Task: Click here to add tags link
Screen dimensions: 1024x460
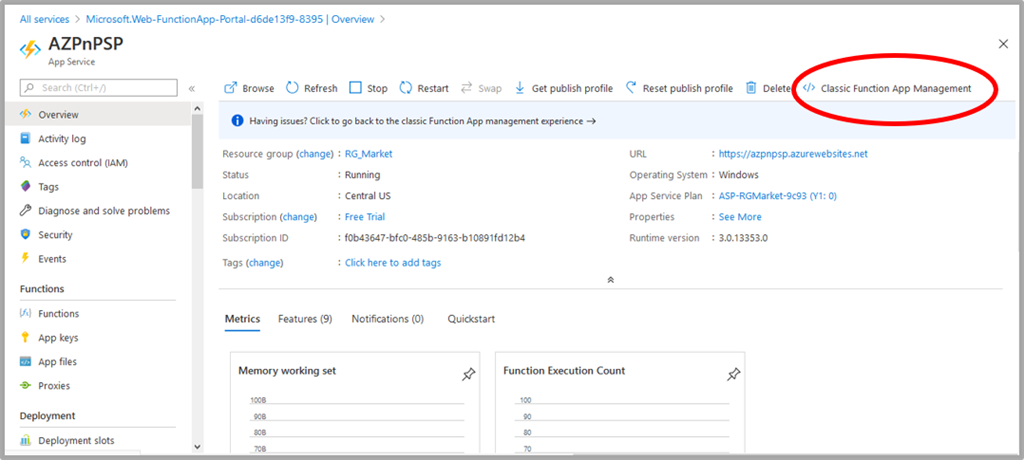Action: (392, 263)
